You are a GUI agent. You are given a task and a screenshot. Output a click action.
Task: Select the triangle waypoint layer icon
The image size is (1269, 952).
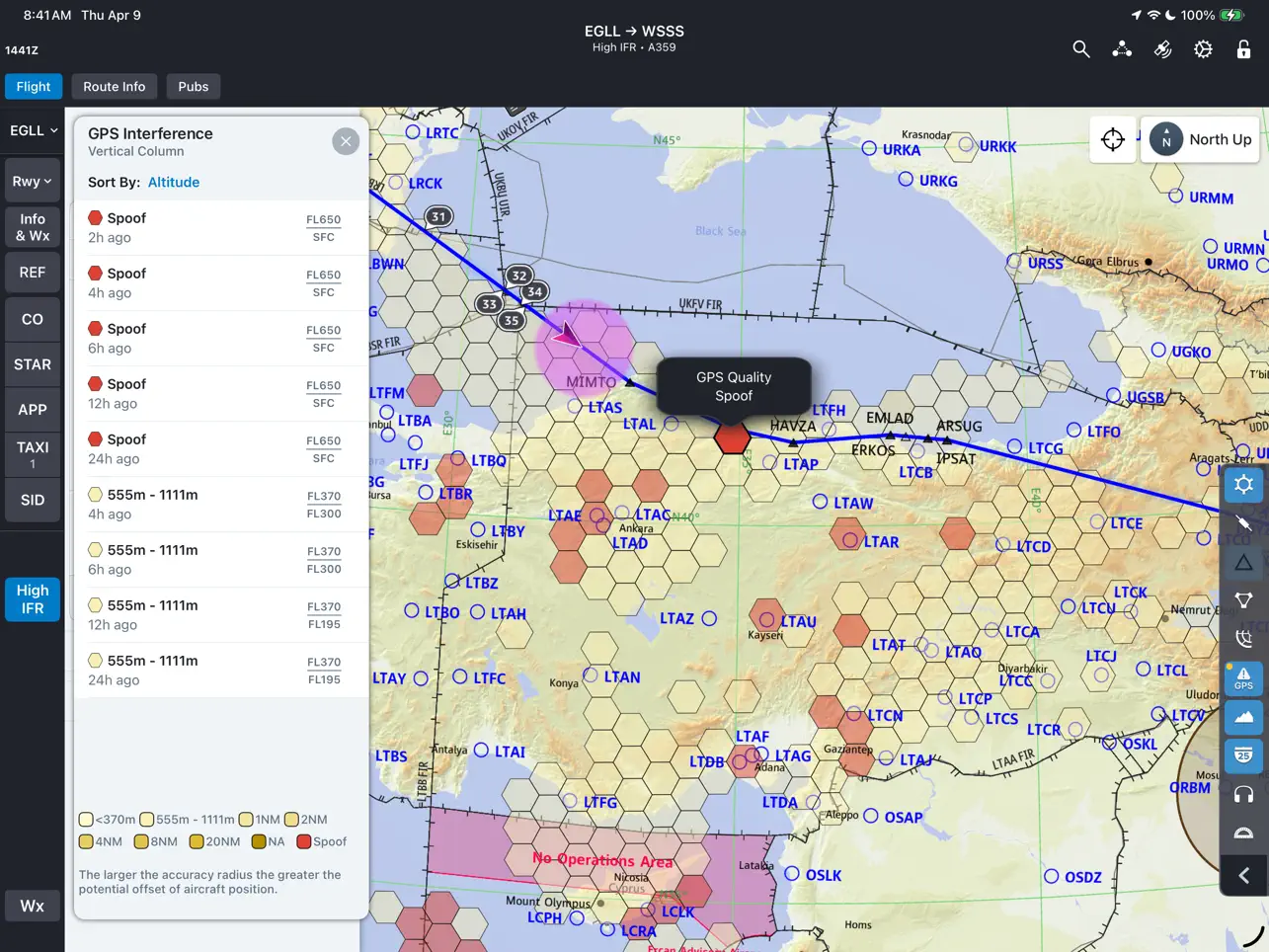click(1243, 562)
